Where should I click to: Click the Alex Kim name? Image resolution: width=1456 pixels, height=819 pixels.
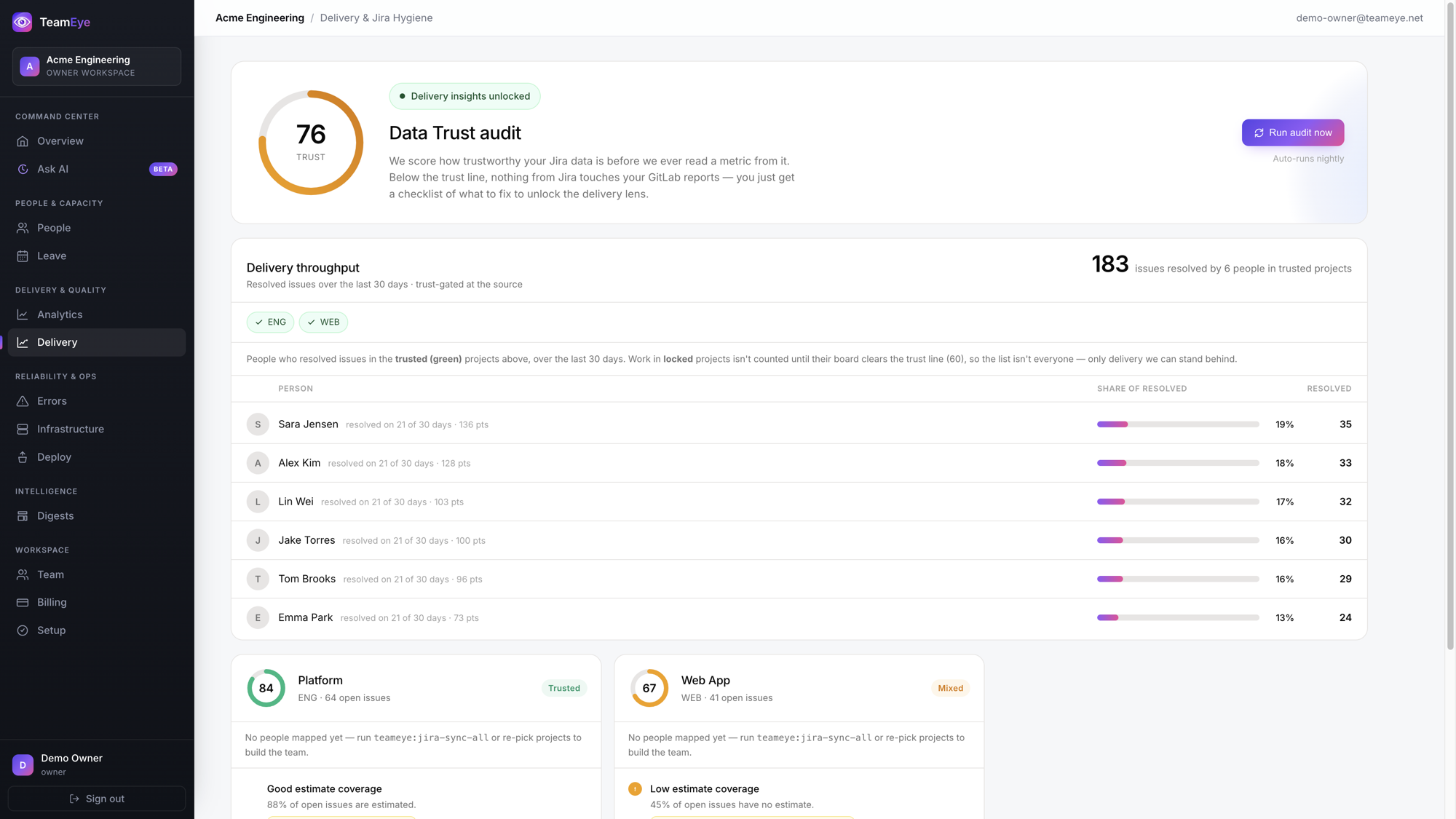[x=299, y=463]
